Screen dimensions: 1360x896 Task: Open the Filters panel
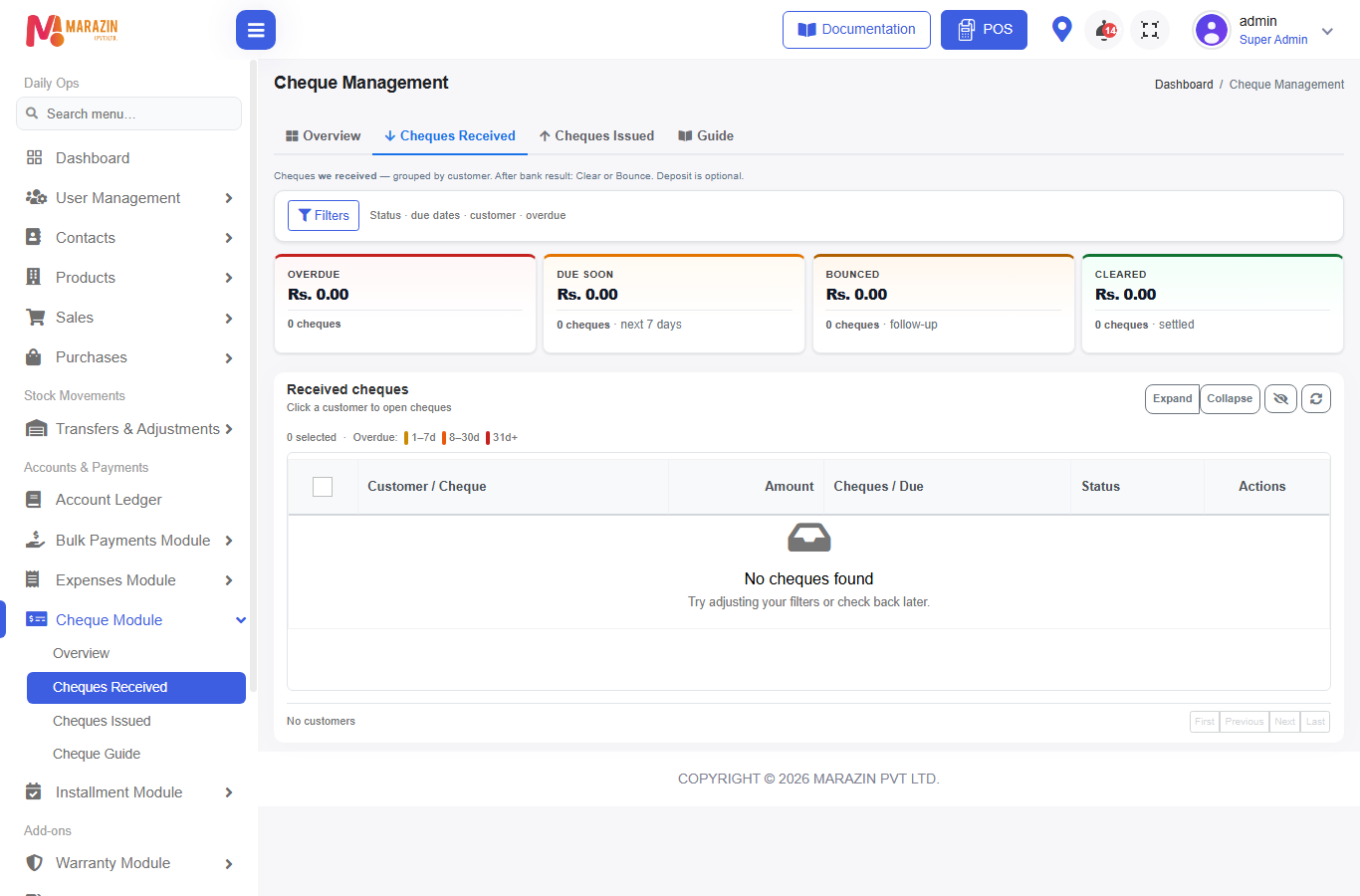324,215
